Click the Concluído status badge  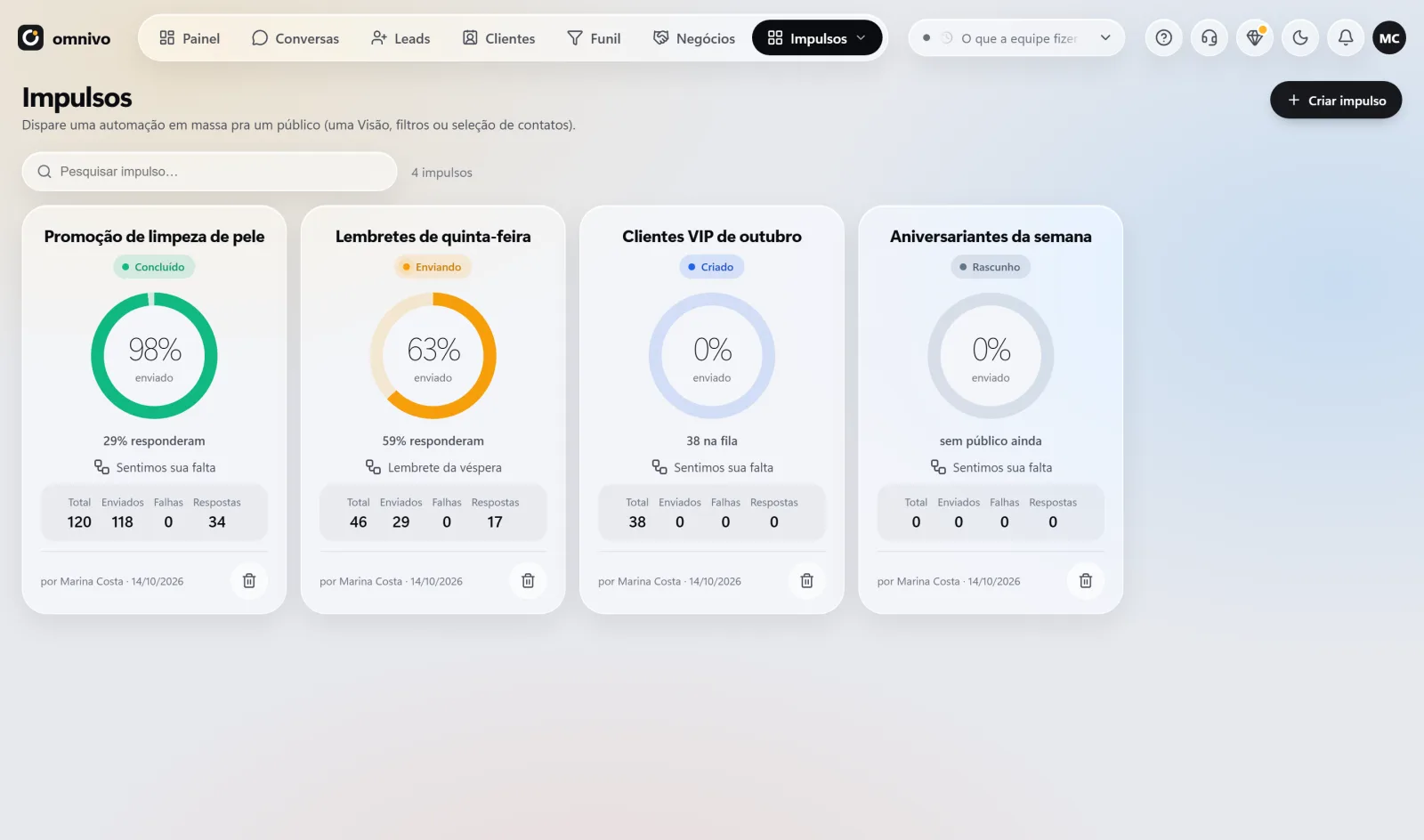(153, 267)
